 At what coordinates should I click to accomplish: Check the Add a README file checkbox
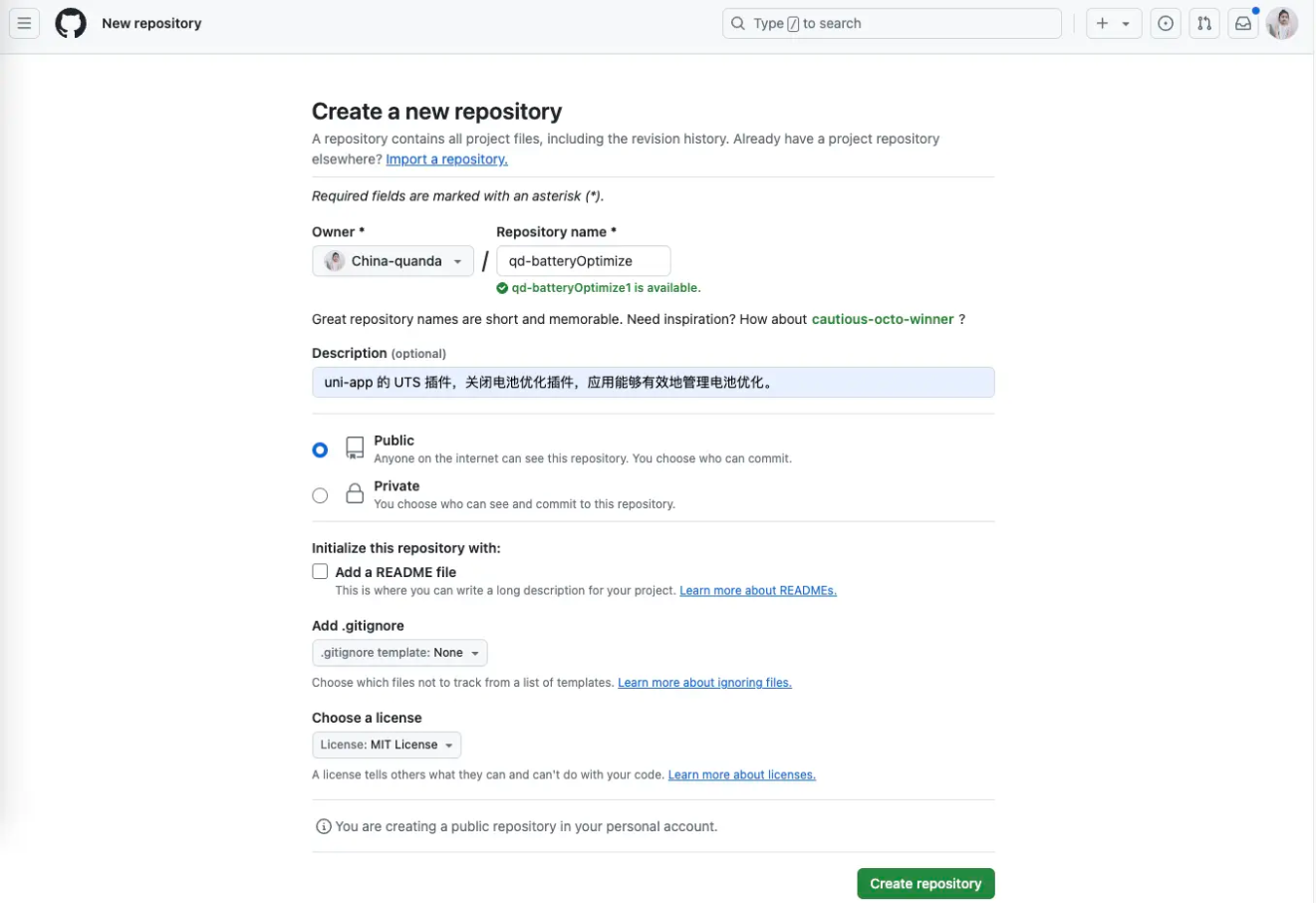point(320,571)
